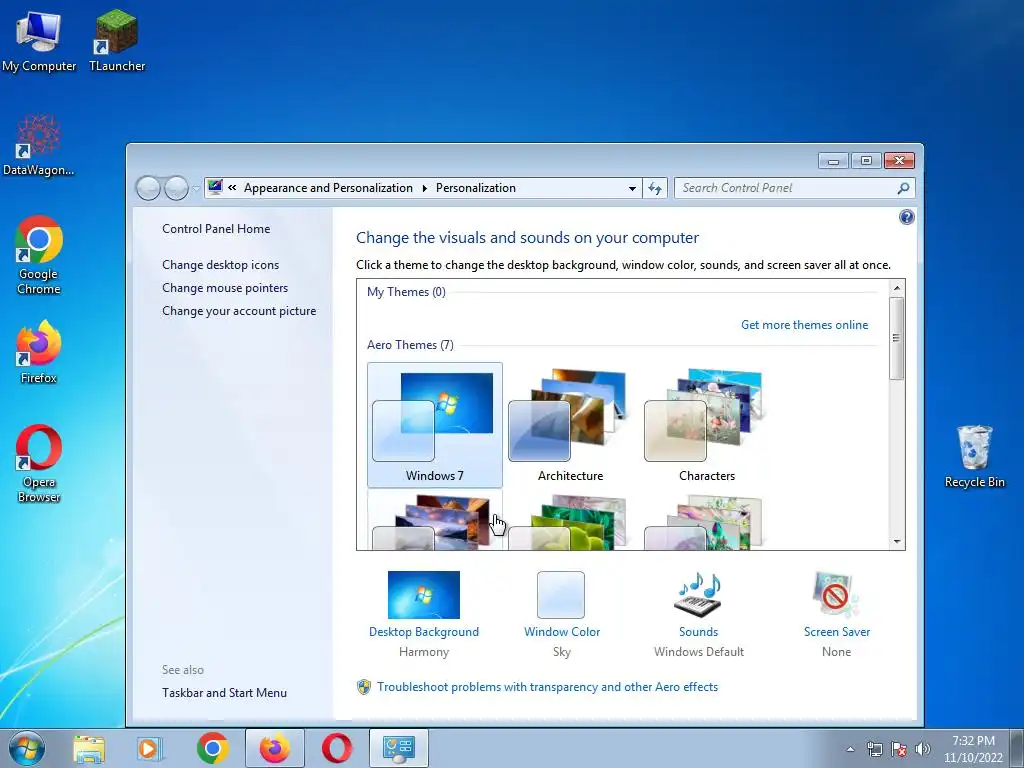Open the network tray icon
1024x768 pixels.
click(874, 749)
